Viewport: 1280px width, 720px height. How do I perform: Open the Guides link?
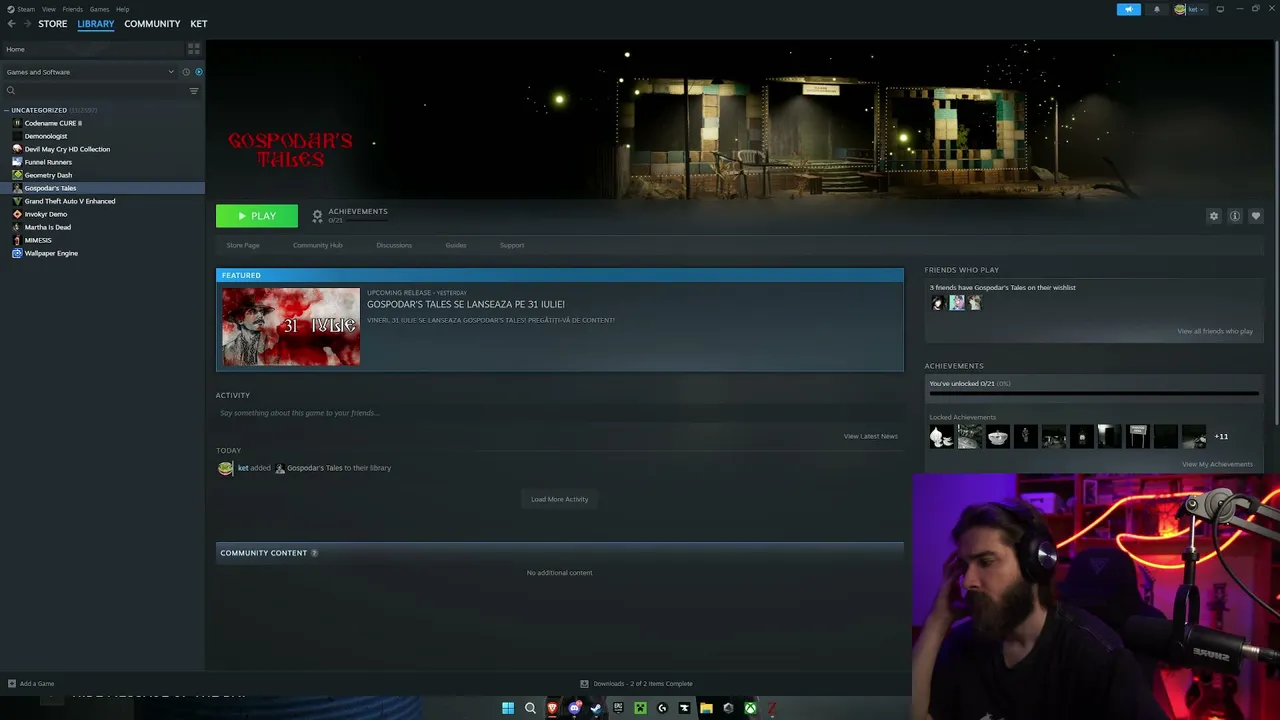[x=456, y=245]
